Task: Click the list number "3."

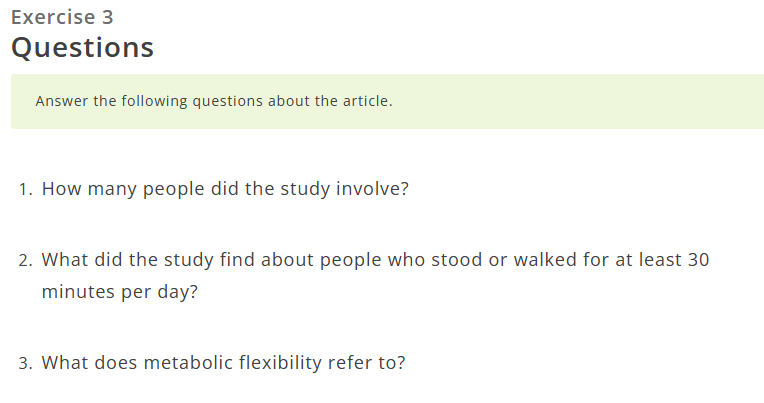Action: point(25,363)
